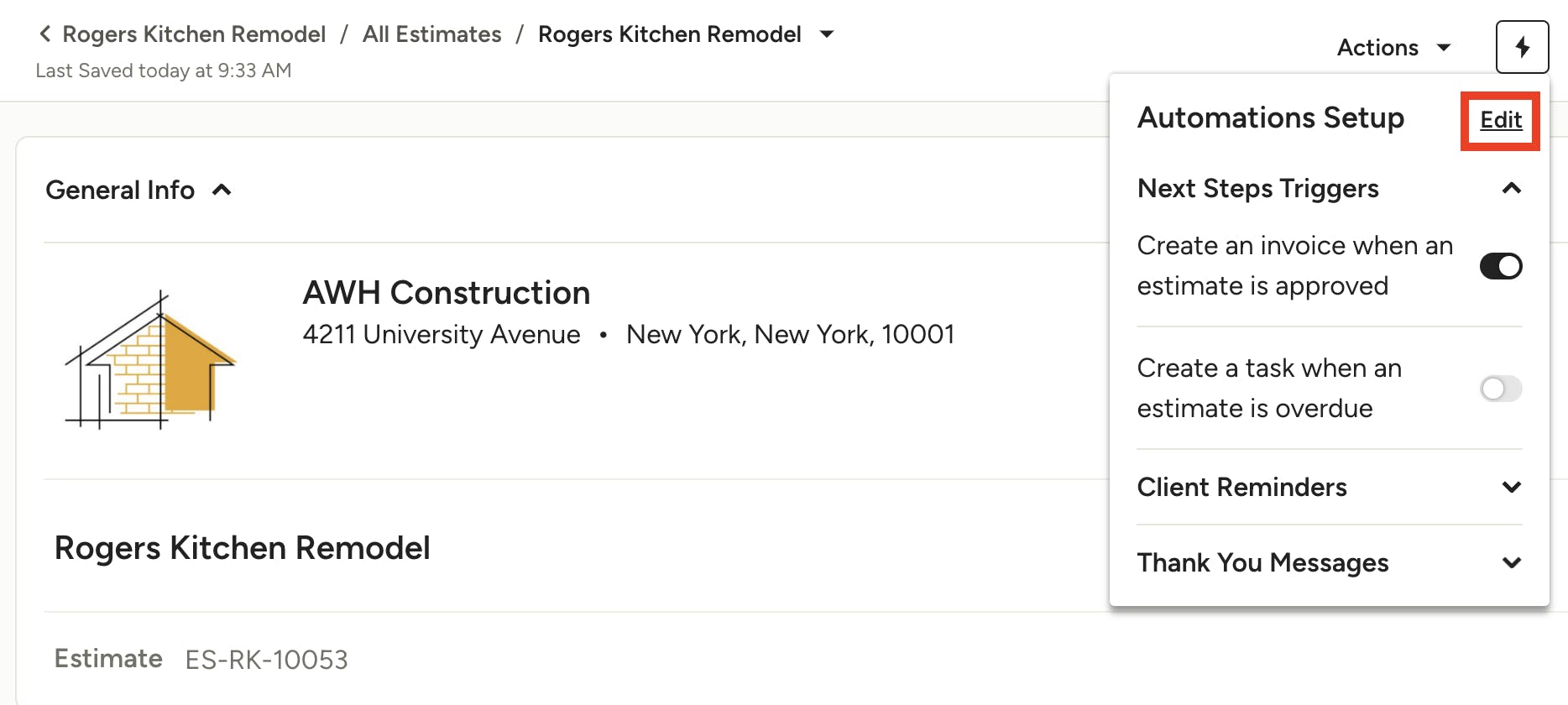Click the Edit link in Automations Setup

(x=1501, y=120)
